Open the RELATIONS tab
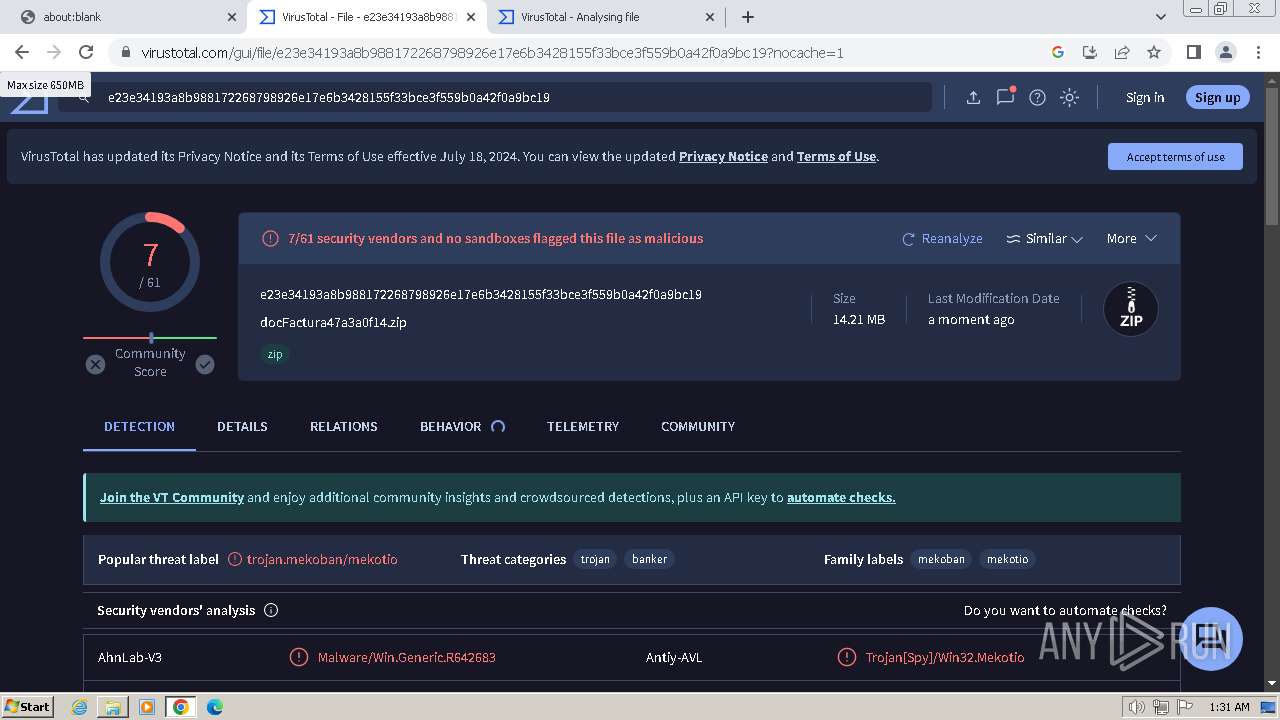The image size is (1280, 720). [343, 426]
